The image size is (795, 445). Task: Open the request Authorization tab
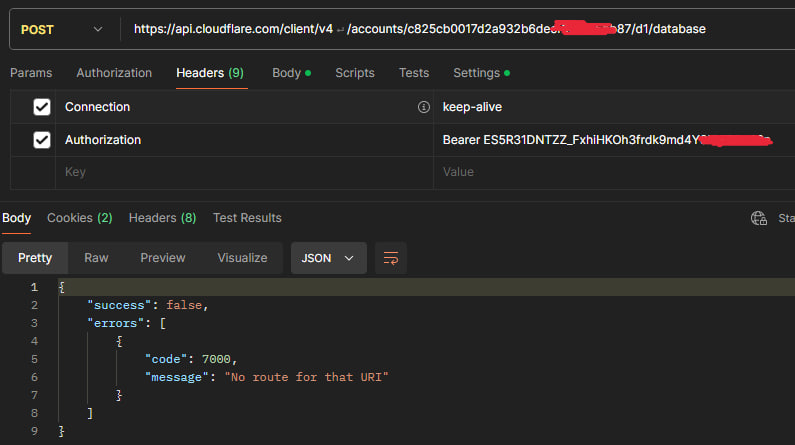114,73
